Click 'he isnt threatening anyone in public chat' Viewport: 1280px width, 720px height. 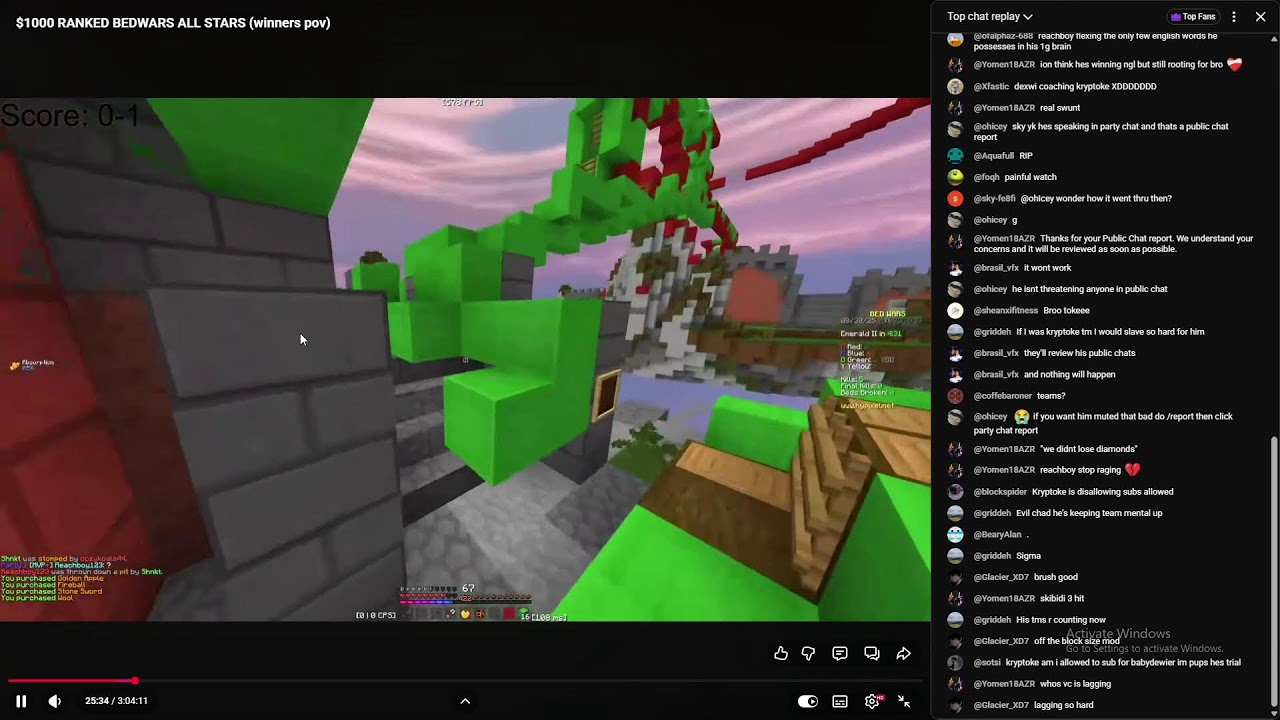[1089, 289]
